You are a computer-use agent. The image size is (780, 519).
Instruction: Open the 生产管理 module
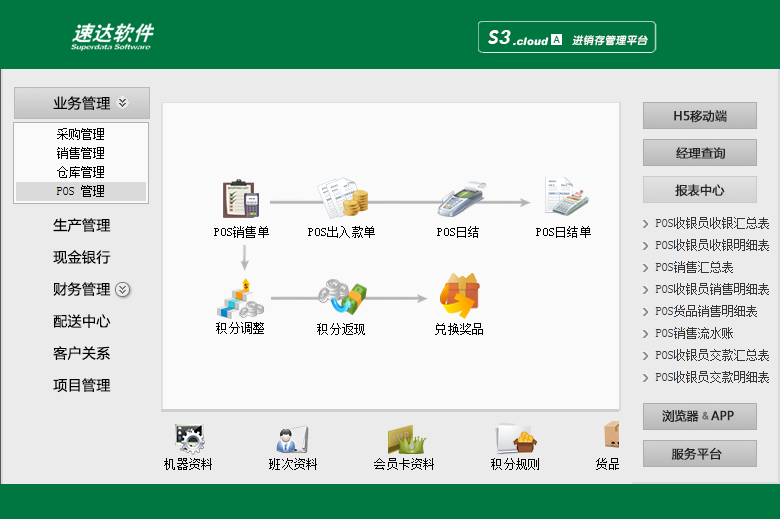coord(82,225)
